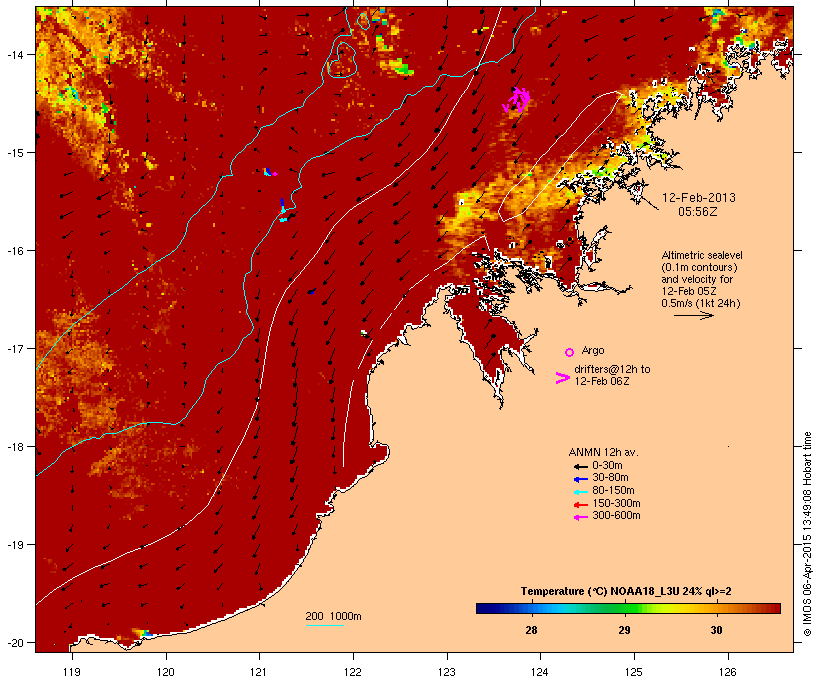Click the 300-600m depth label
Screen dimensions: 820x680
click(x=616, y=516)
